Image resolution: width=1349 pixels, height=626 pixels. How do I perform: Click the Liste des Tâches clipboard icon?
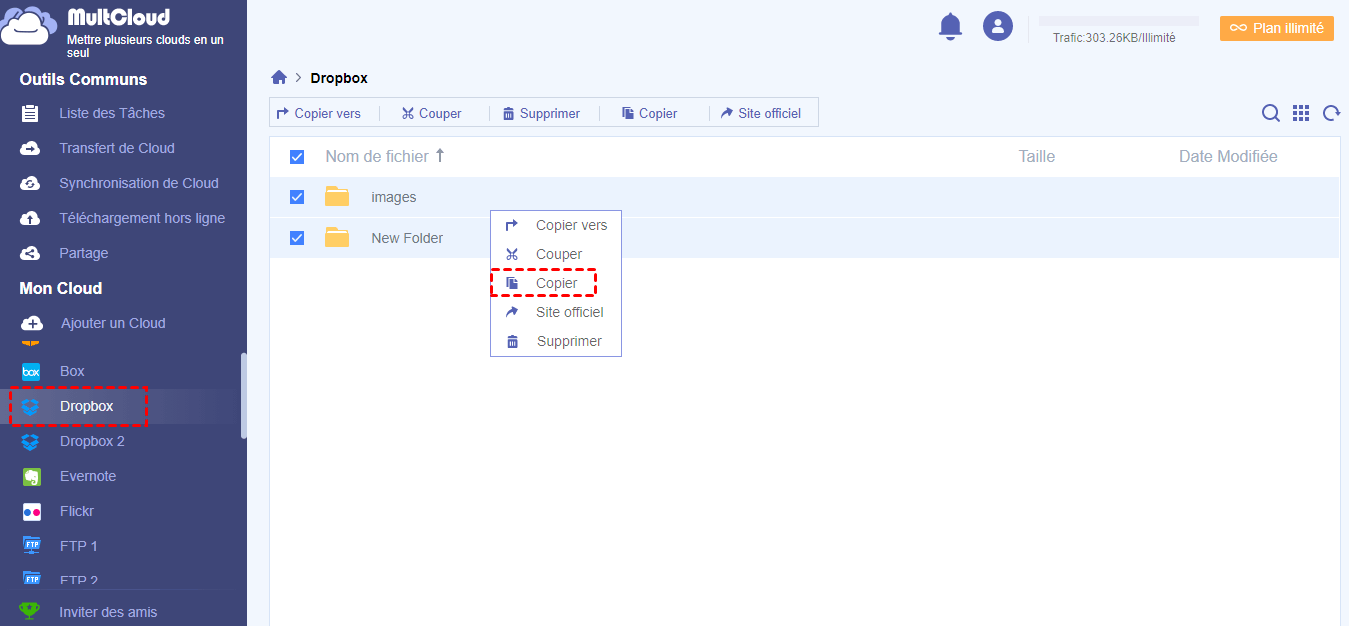pos(30,113)
